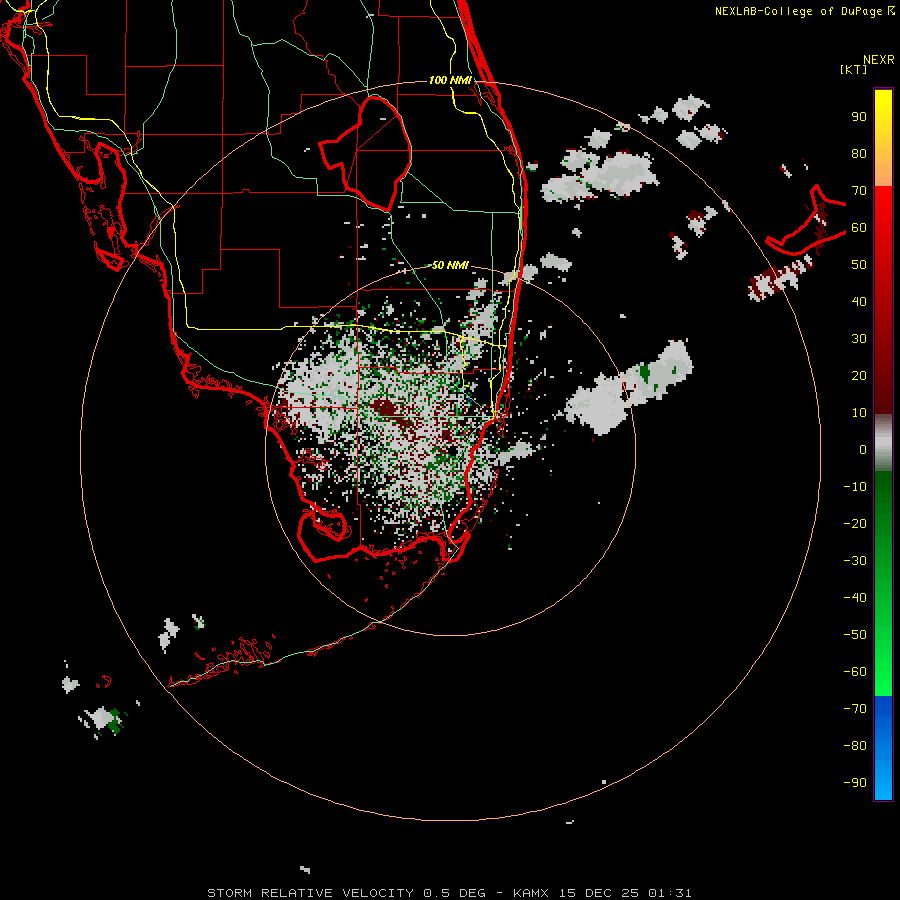This screenshot has width=900, height=900.
Task: Click the 0 value on the velocity scale
Action: 863,449
